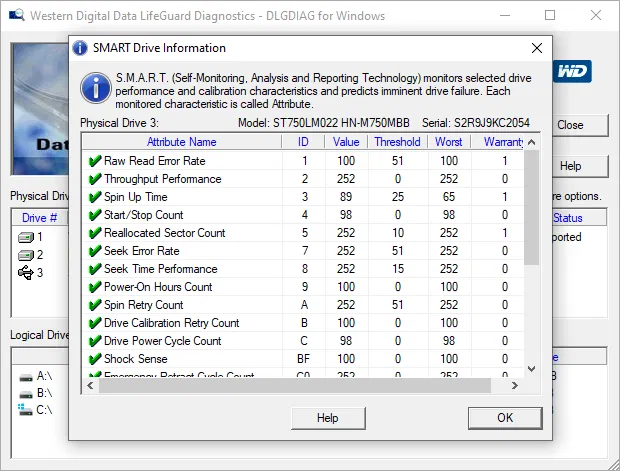Click the Drive Calibration Retry Count checkmark

pyautogui.click(x=95, y=323)
